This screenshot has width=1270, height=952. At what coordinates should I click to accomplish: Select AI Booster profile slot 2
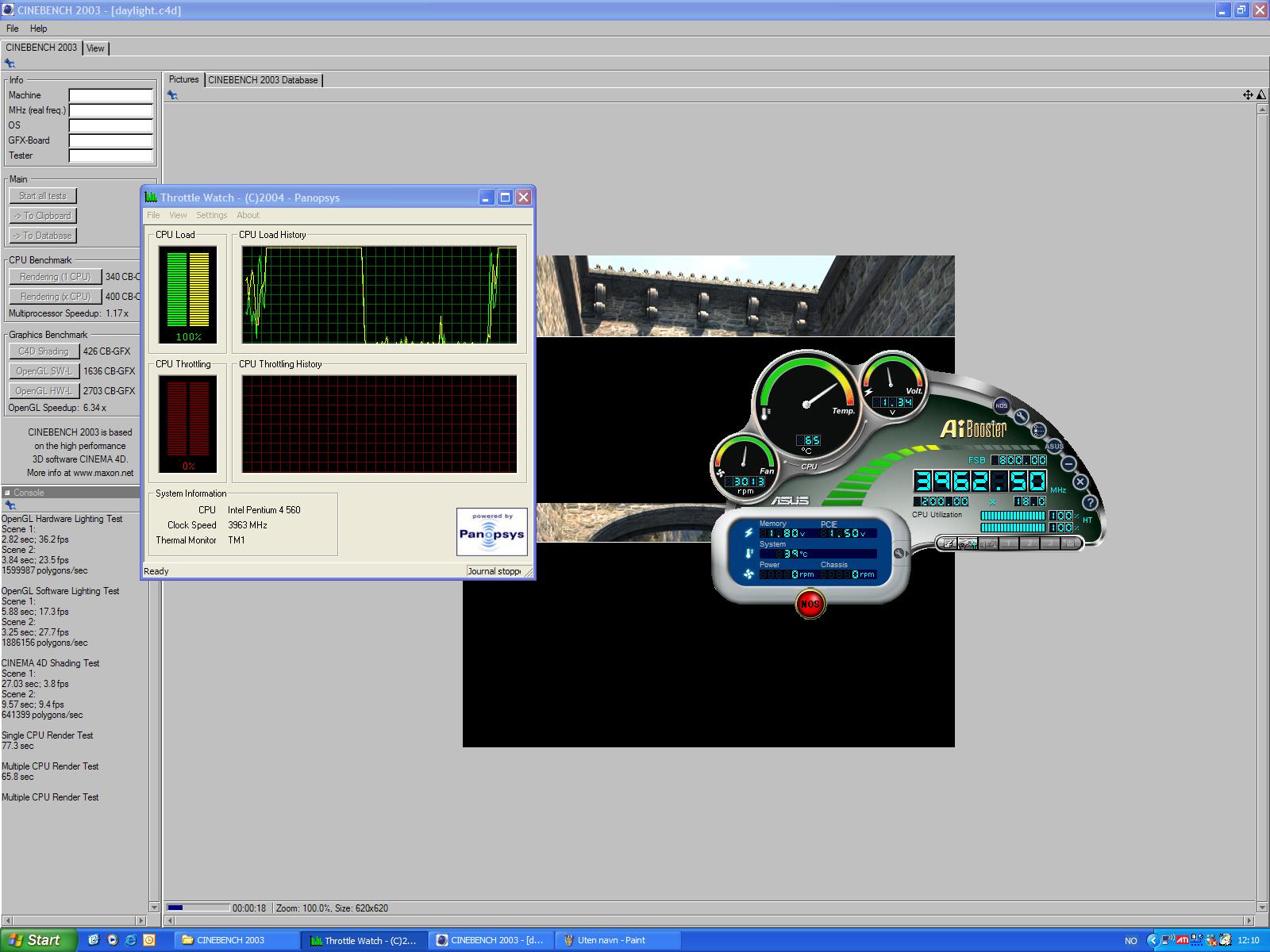click(1029, 543)
